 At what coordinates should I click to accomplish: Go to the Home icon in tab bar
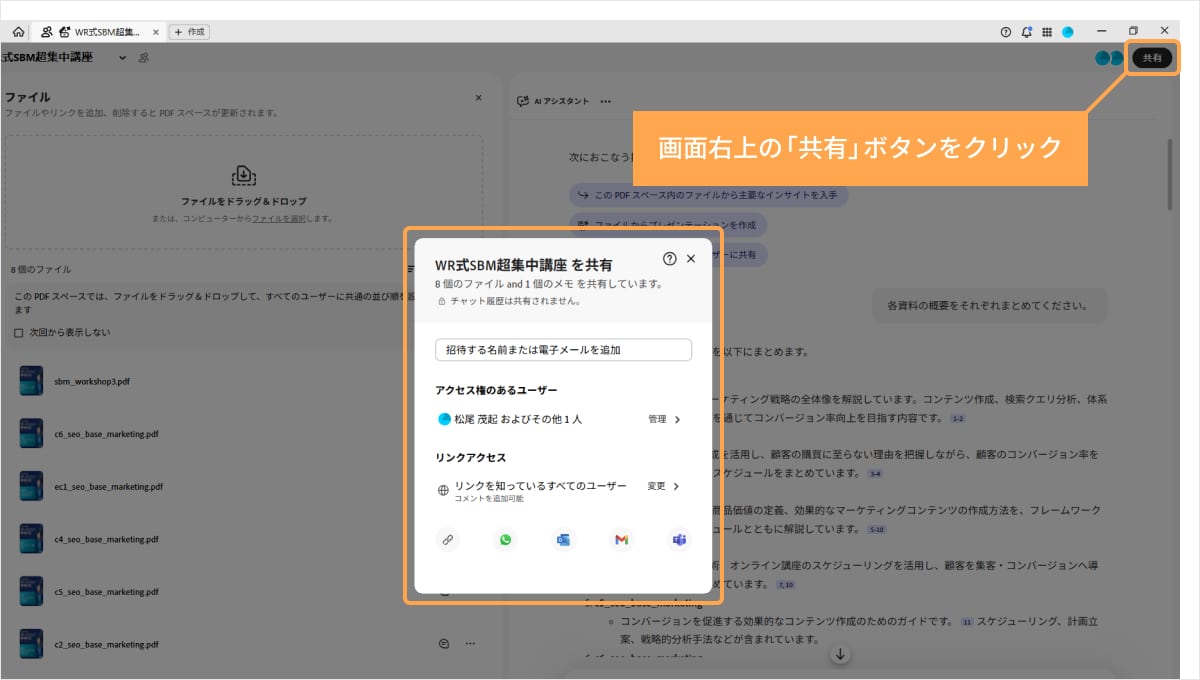pos(18,32)
